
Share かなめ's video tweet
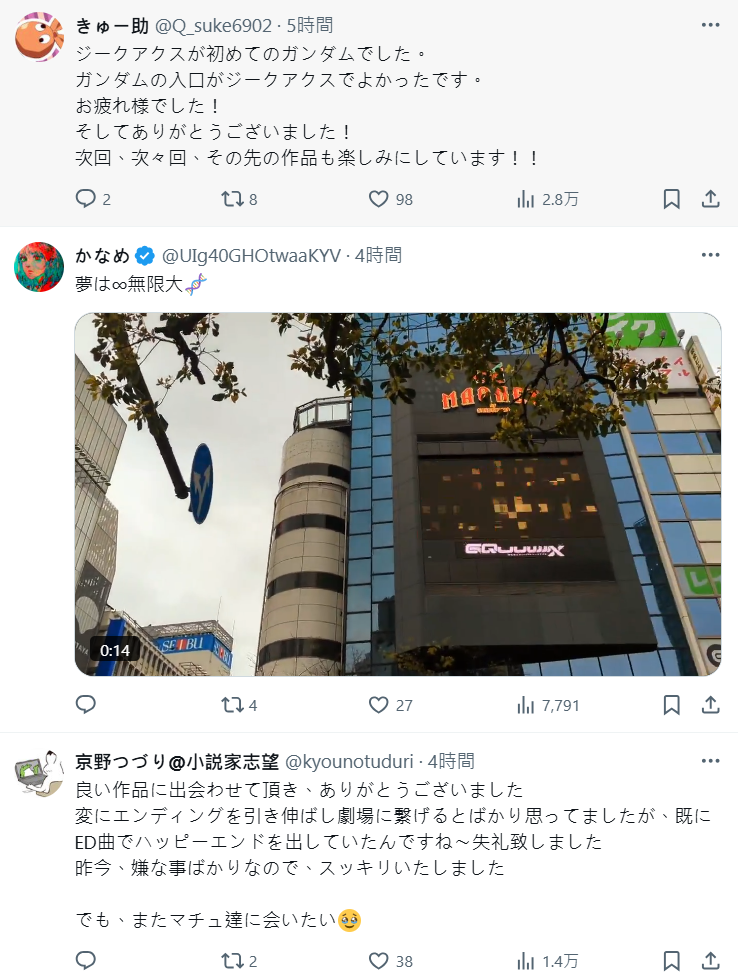710,705
